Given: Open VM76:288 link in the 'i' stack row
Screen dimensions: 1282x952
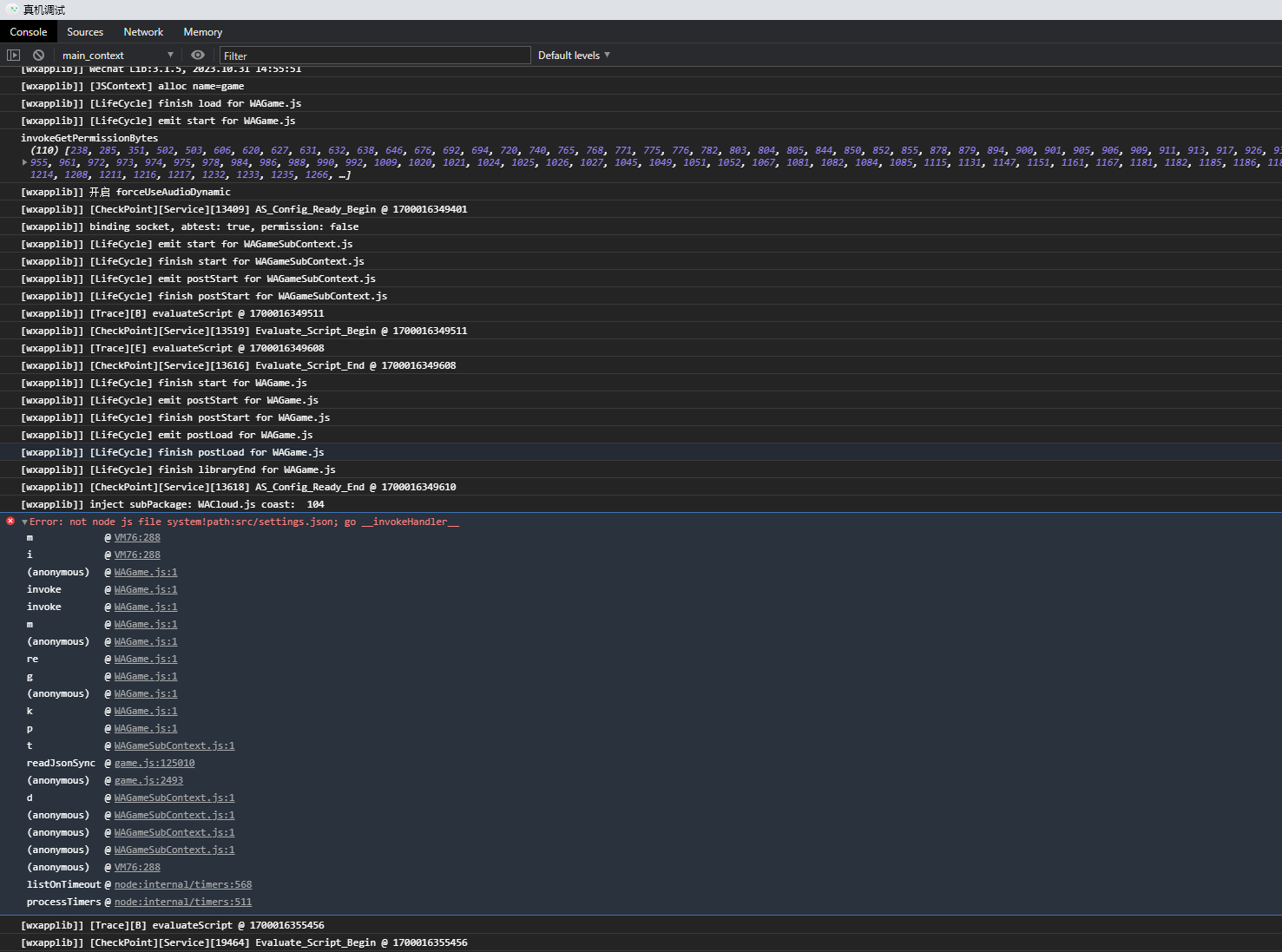Looking at the screenshot, I should tap(137, 555).
